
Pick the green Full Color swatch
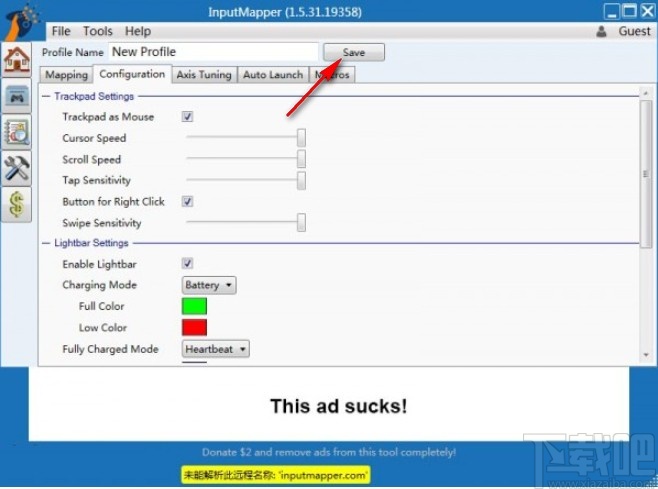point(194,306)
